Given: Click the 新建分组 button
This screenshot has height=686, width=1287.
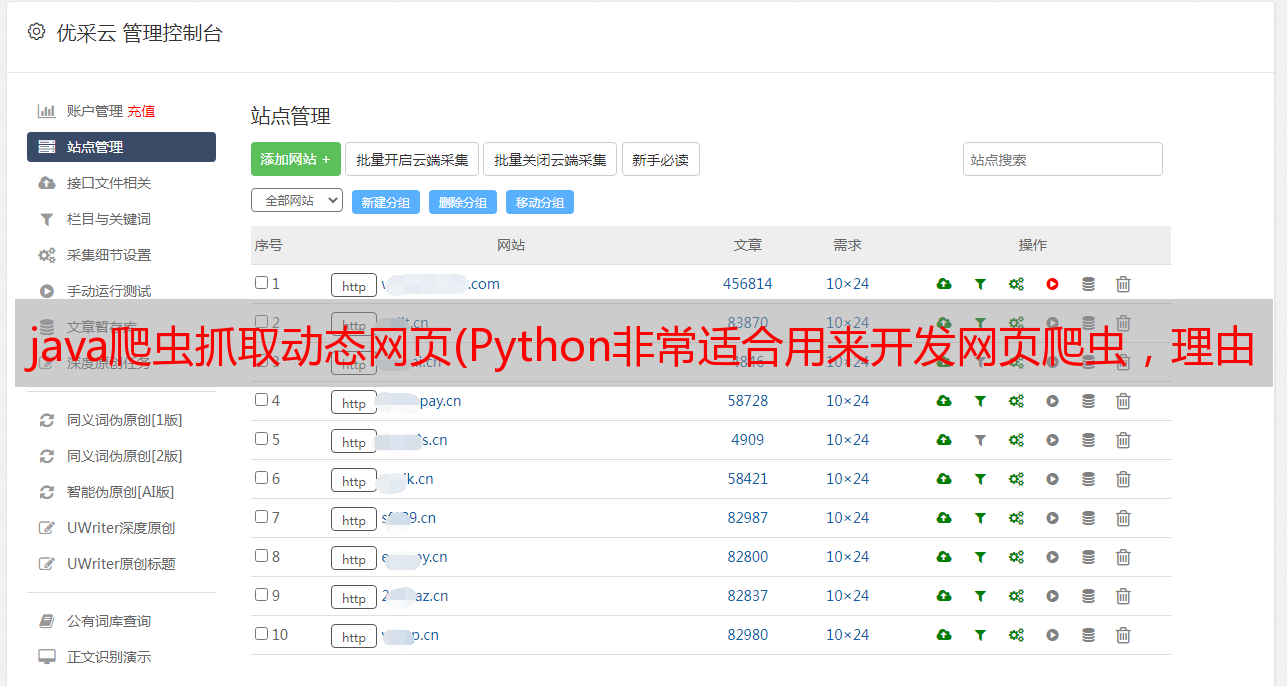Looking at the screenshot, I should click(385, 202).
